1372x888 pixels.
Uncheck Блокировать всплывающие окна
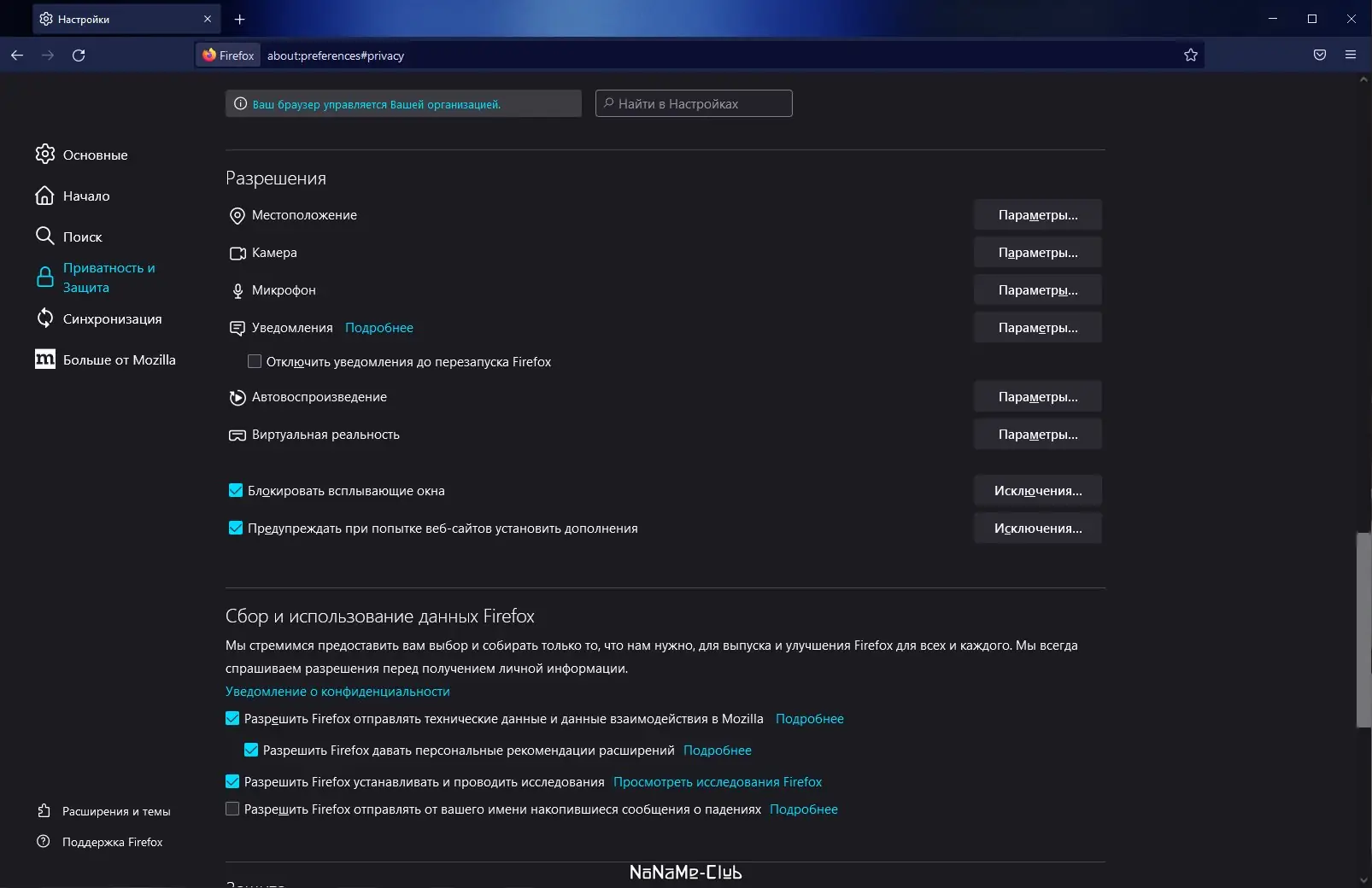236,490
